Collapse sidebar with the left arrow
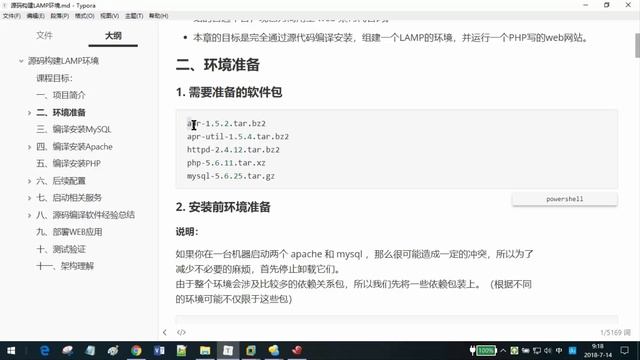The width and height of the screenshot is (640, 360). click(164, 332)
